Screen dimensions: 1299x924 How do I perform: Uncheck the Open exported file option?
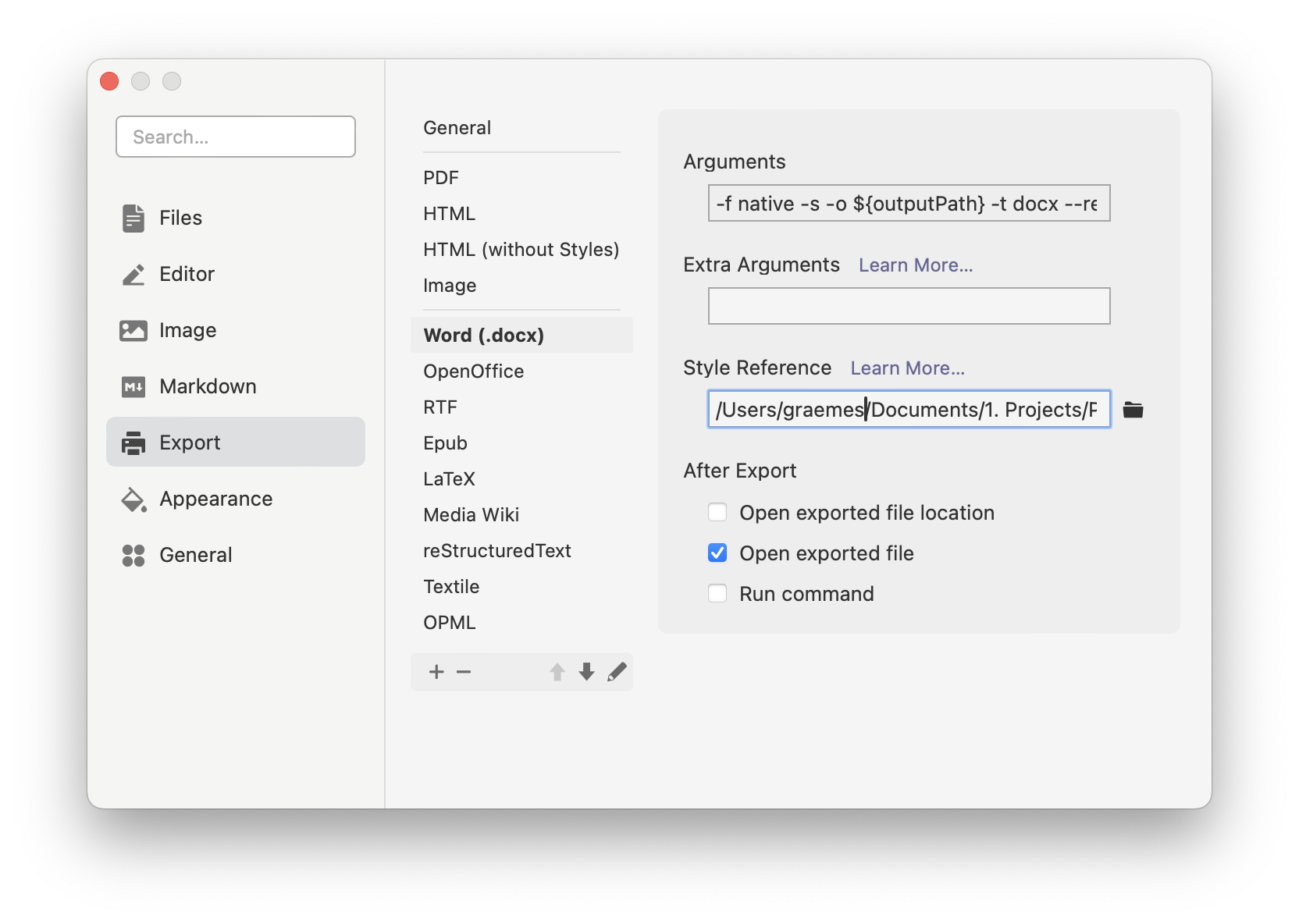coord(717,553)
